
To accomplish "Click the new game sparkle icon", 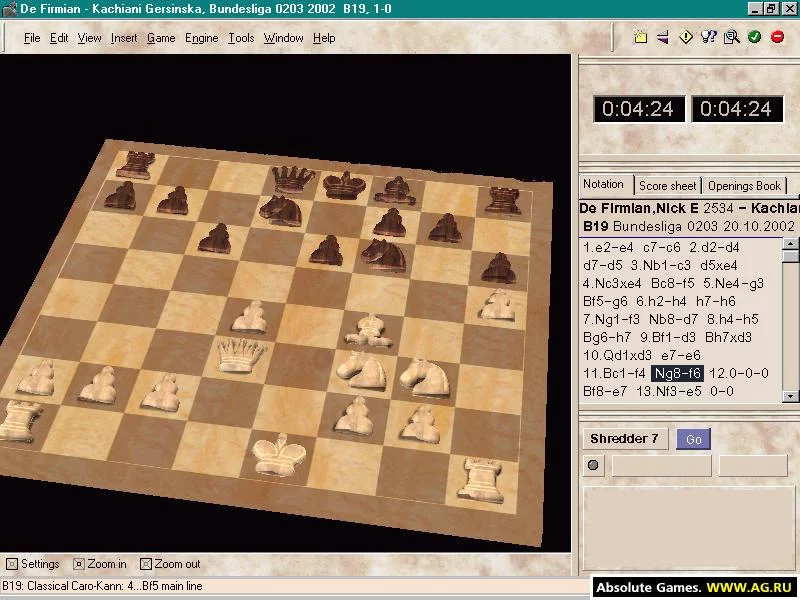I will pos(640,37).
